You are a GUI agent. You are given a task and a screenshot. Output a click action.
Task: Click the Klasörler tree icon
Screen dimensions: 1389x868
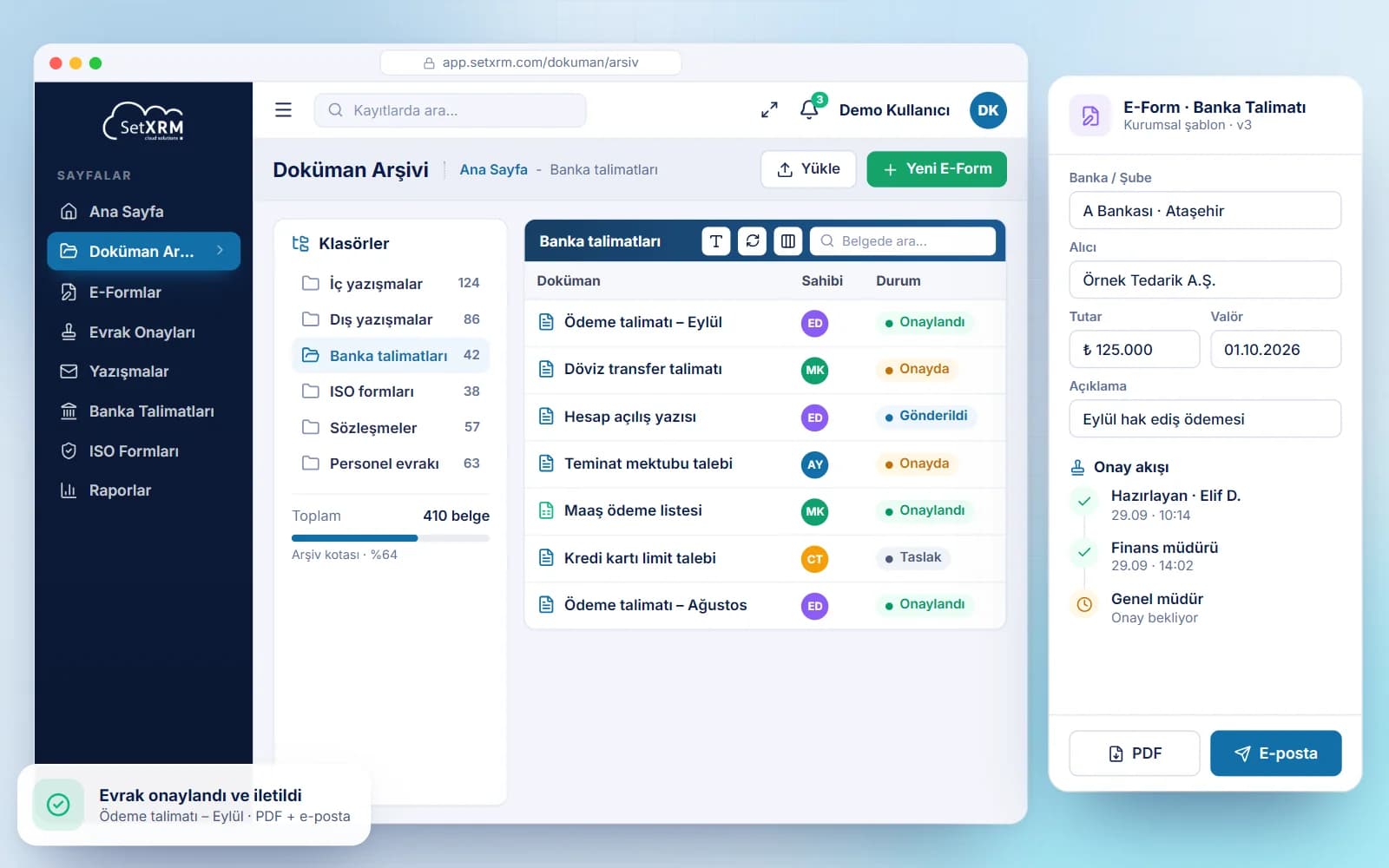click(300, 243)
